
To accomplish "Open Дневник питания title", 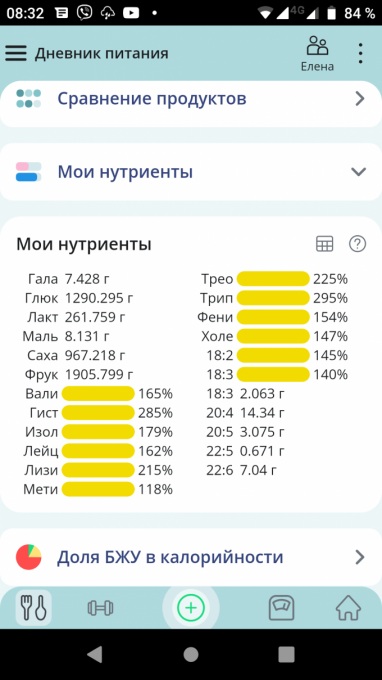I will click(101, 54).
